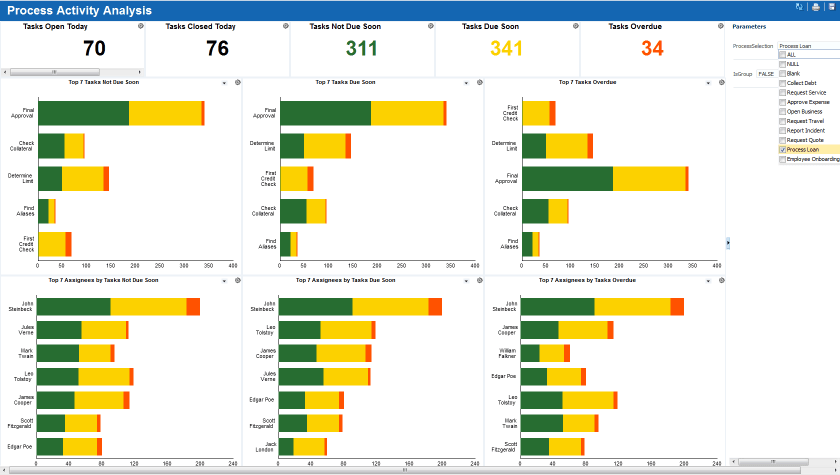Image resolution: width=840 pixels, height=475 pixels.
Task: Click the save icon in header
Action: [832, 7]
